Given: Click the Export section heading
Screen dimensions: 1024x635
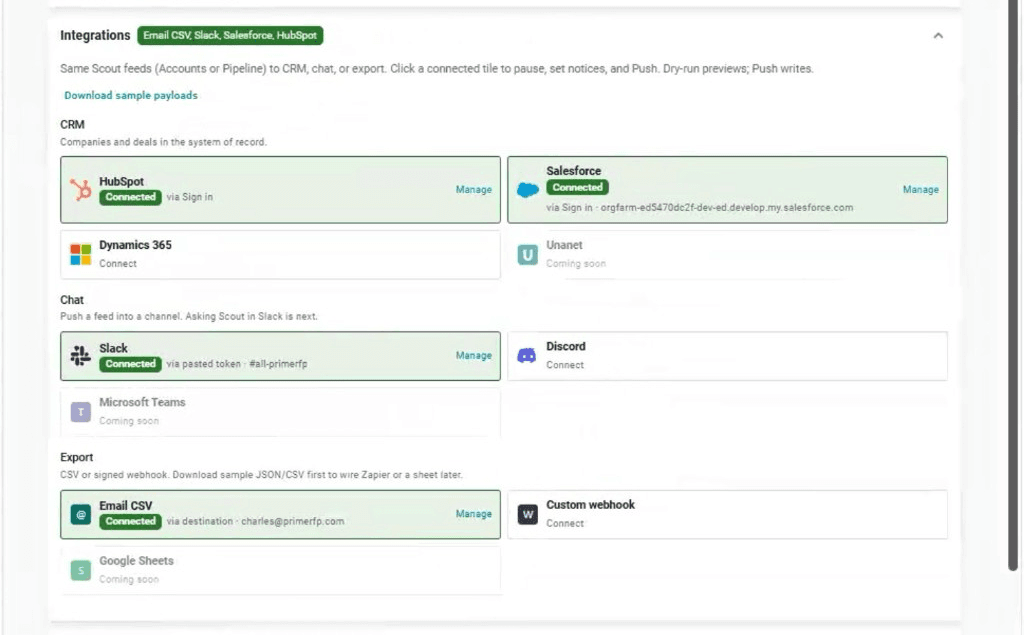Looking at the screenshot, I should (76, 457).
